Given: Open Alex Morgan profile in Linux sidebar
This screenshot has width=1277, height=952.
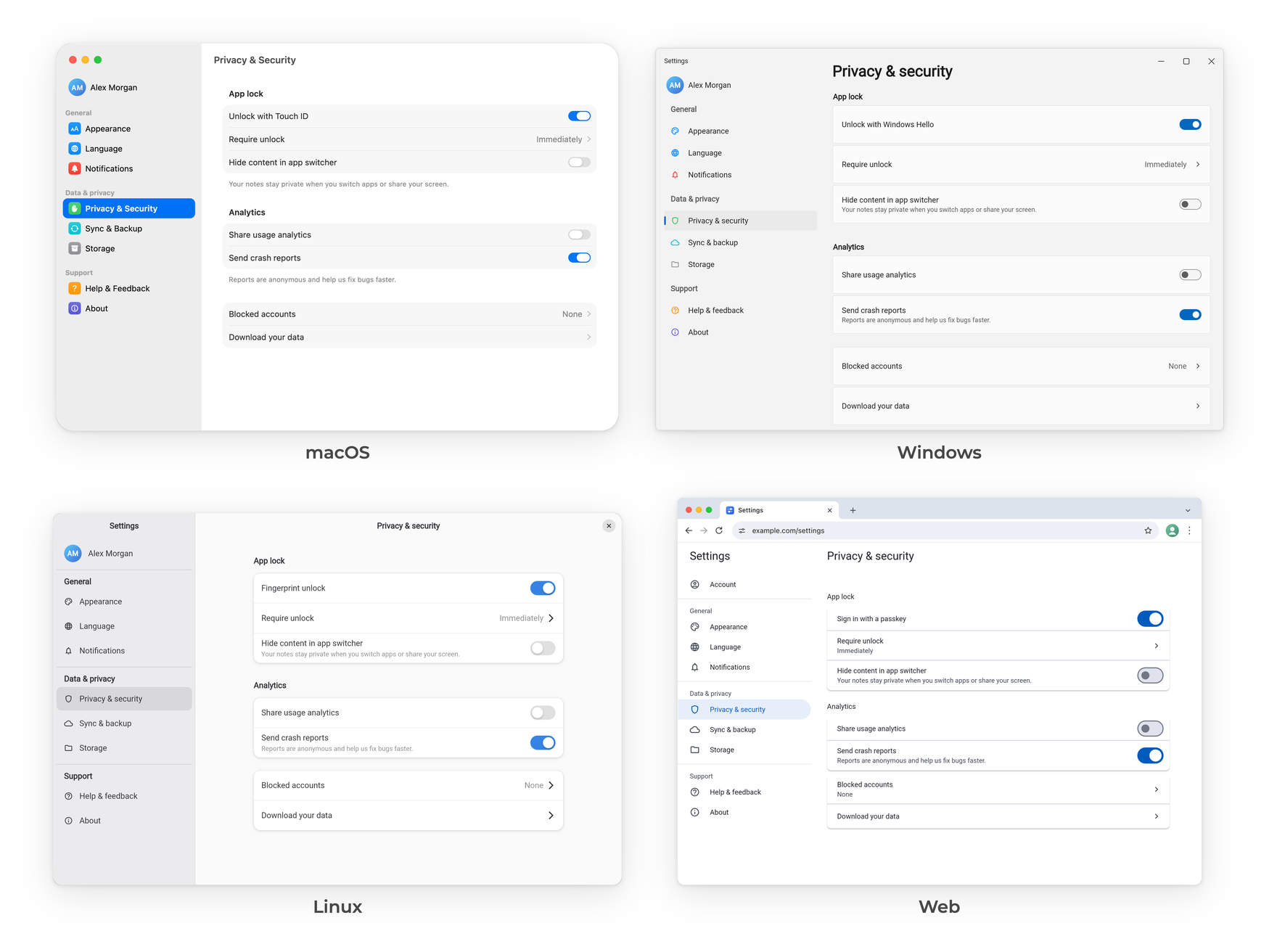Looking at the screenshot, I should (x=99, y=554).
